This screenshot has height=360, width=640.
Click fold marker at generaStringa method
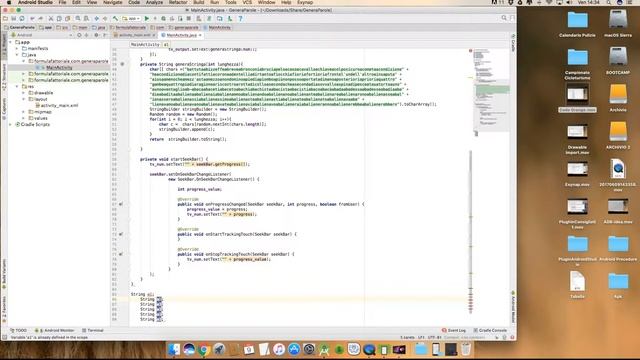pos(122,64)
